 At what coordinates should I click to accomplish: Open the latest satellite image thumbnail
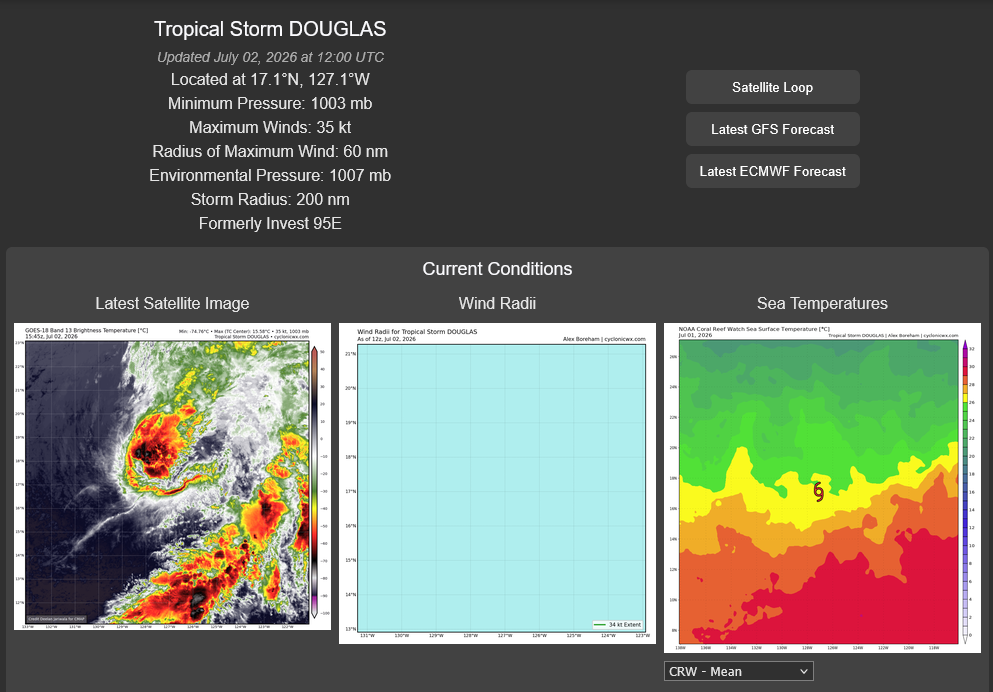[172, 477]
